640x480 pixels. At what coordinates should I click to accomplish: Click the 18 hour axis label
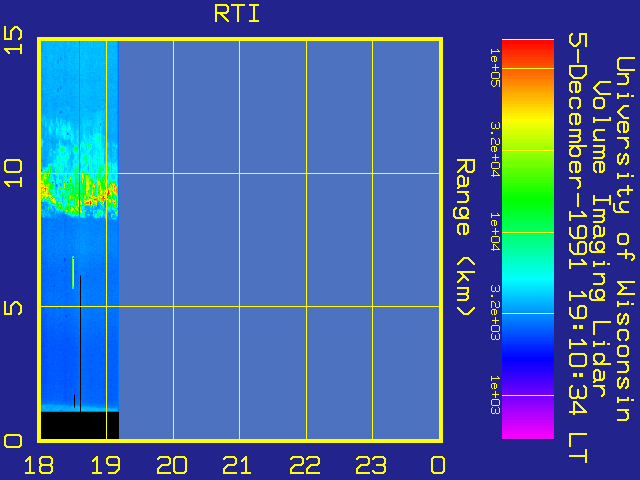click(39, 465)
